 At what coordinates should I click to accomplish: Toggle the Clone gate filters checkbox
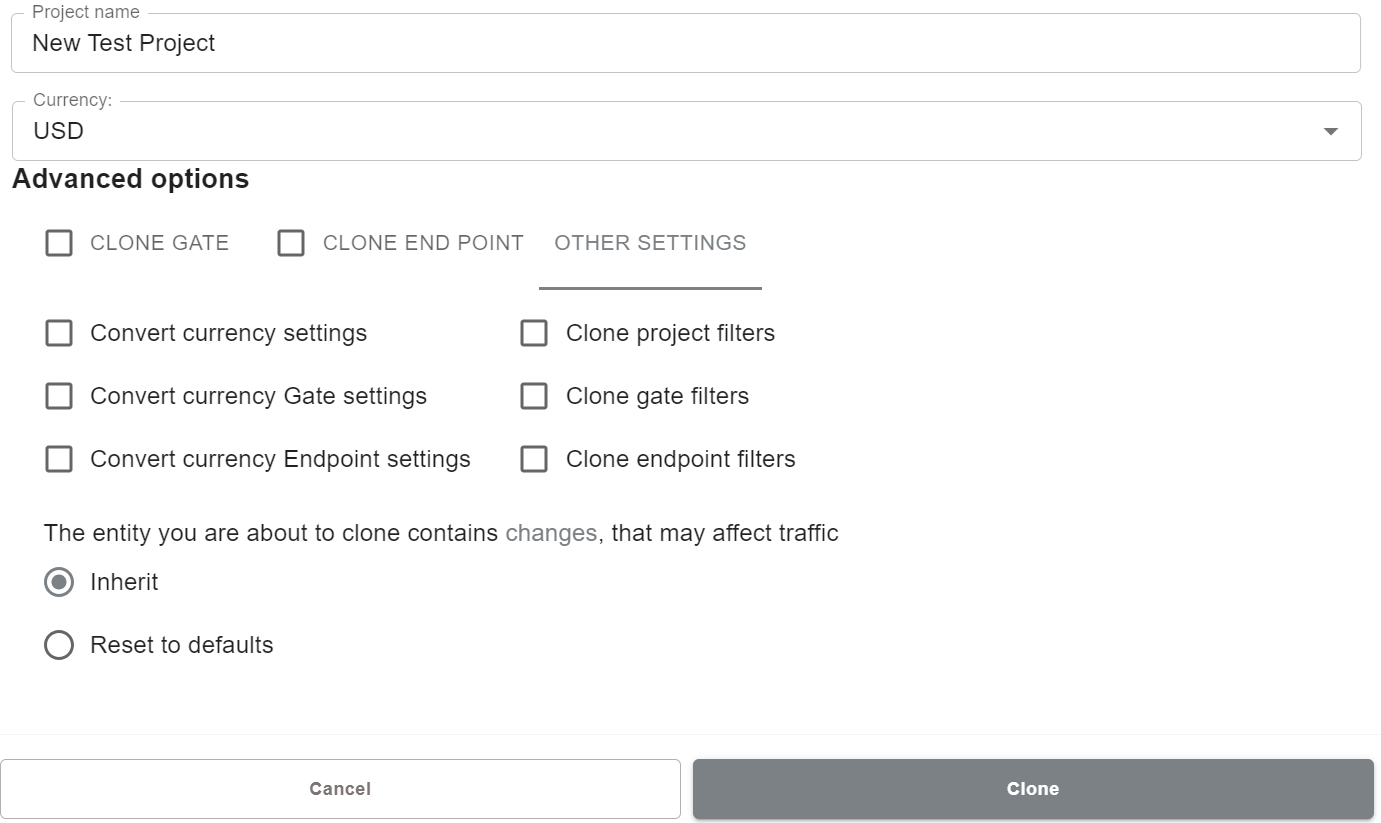[534, 396]
